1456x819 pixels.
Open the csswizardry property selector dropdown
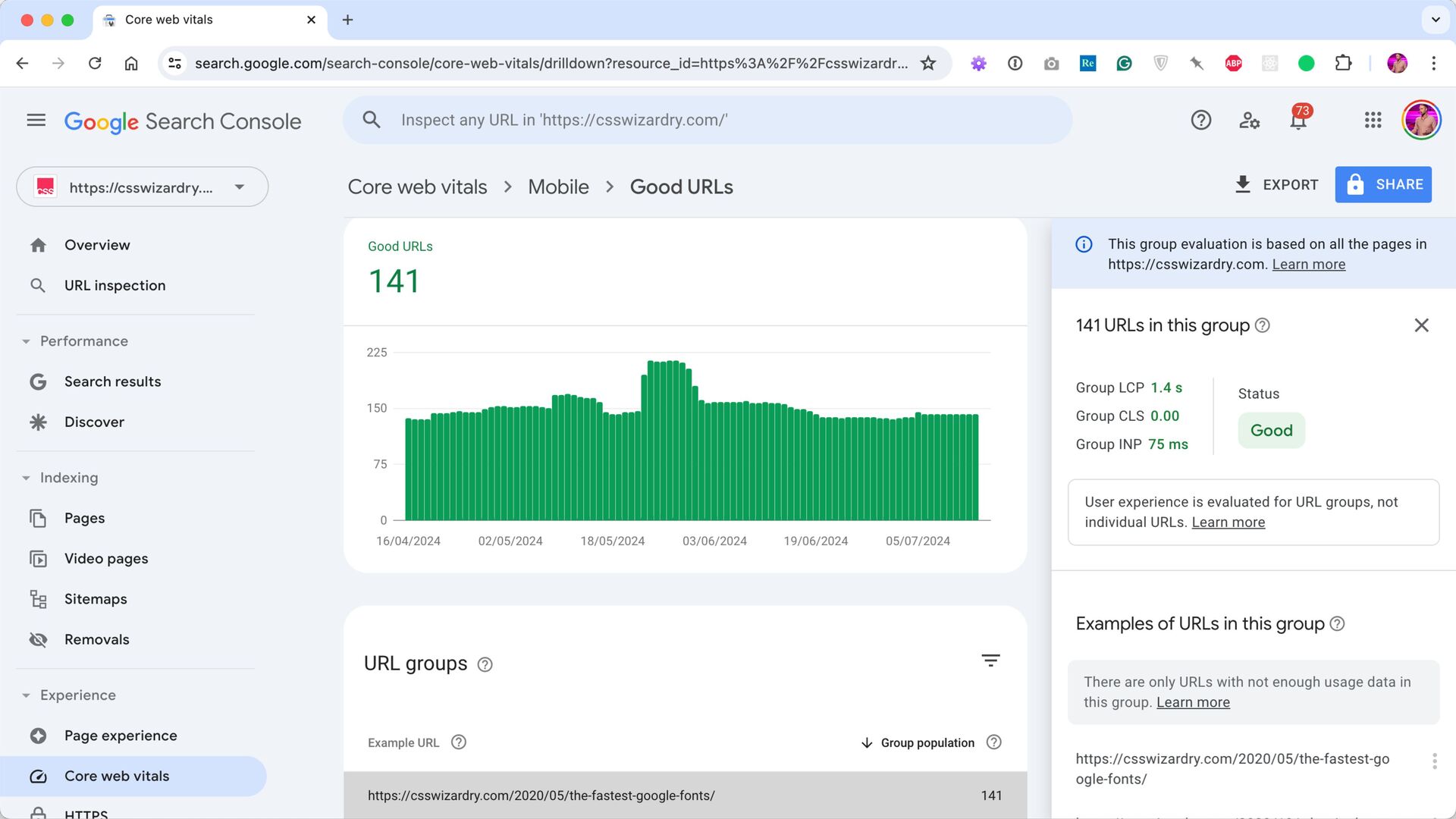pos(143,187)
